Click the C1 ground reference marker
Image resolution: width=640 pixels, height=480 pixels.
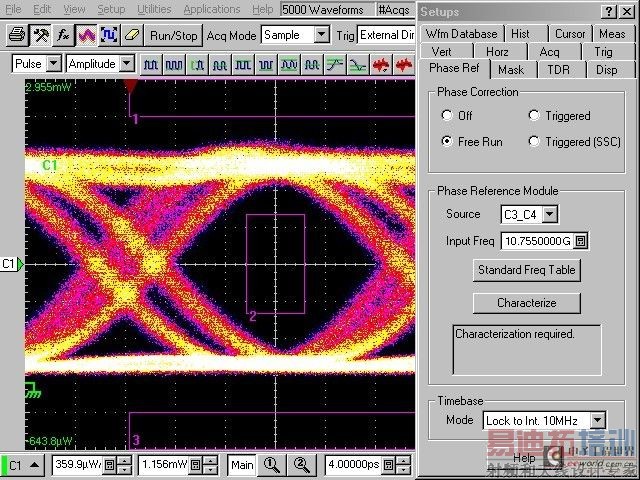[x=33, y=390]
